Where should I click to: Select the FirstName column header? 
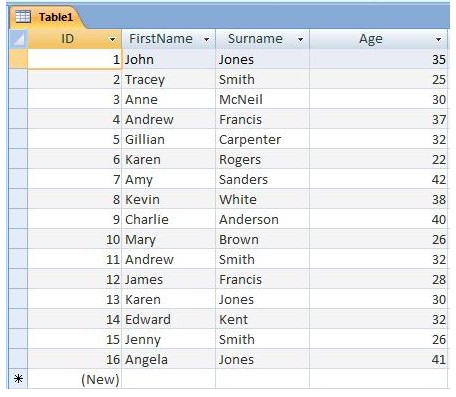pyautogui.click(x=169, y=39)
